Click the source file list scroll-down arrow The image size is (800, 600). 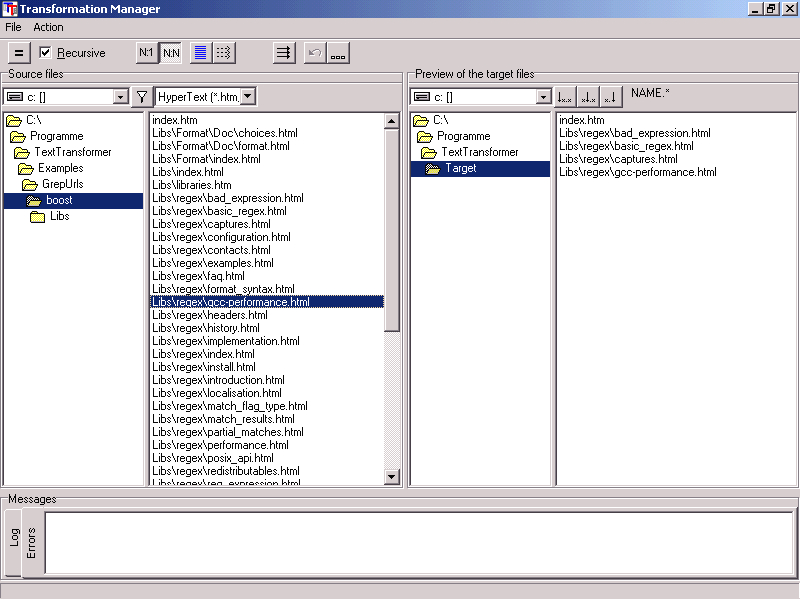(x=392, y=477)
